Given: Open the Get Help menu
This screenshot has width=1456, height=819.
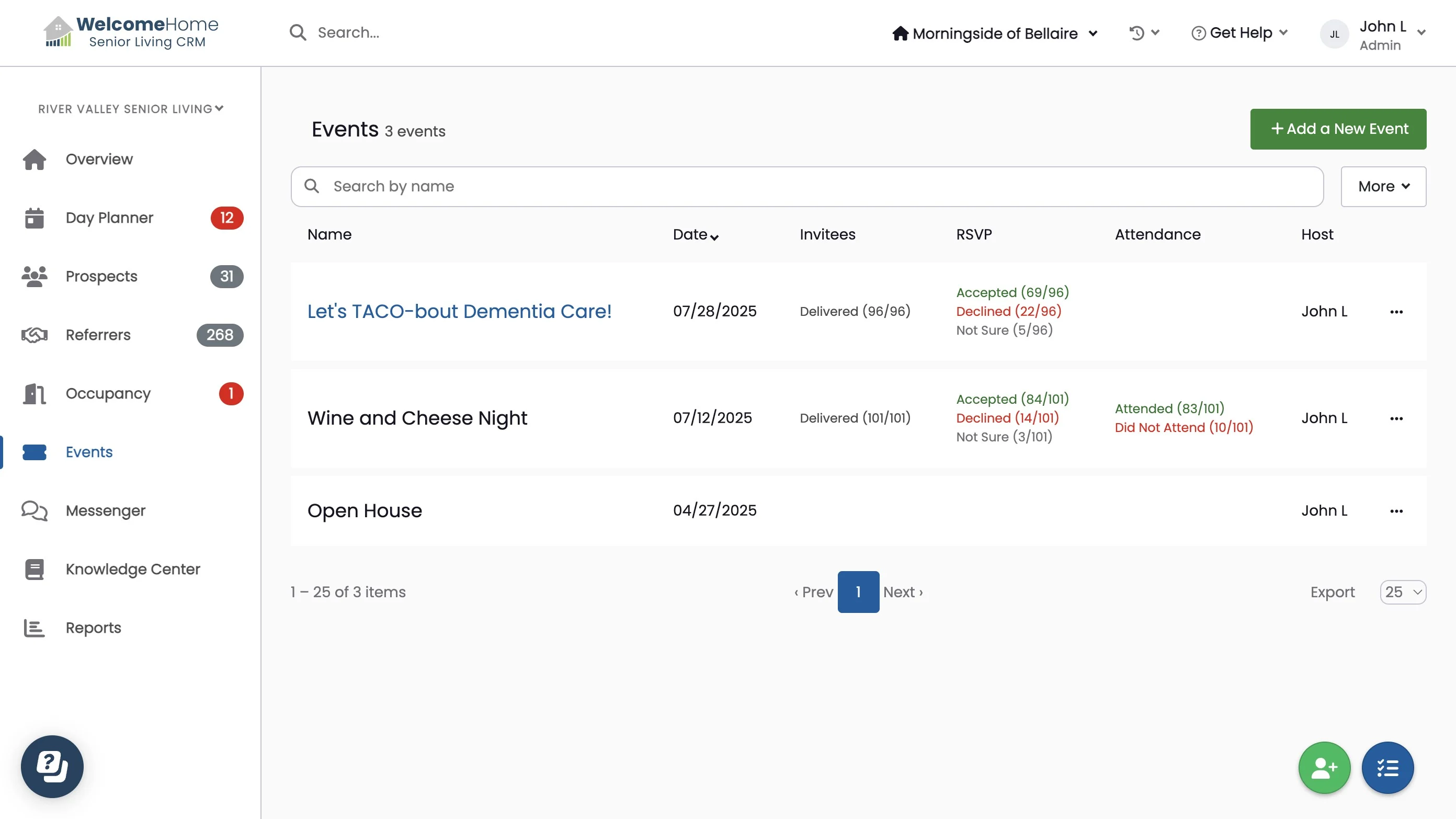Looking at the screenshot, I should click(x=1239, y=33).
